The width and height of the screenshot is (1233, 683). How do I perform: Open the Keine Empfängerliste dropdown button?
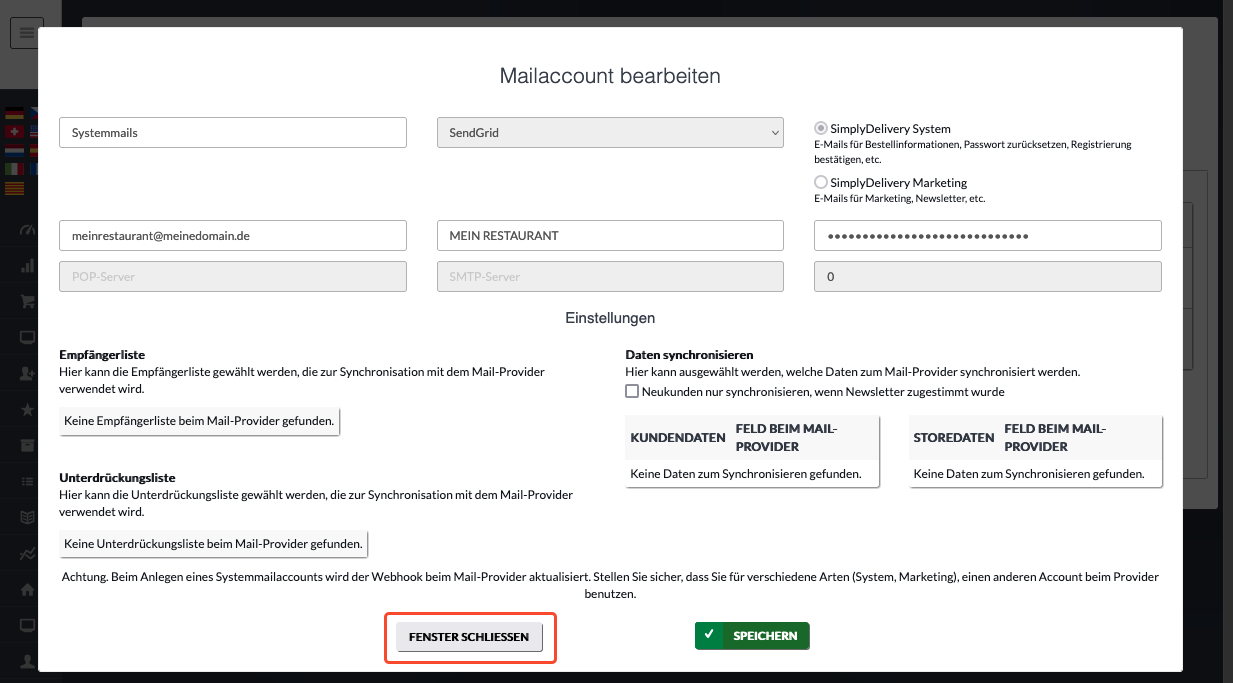[x=200, y=421]
